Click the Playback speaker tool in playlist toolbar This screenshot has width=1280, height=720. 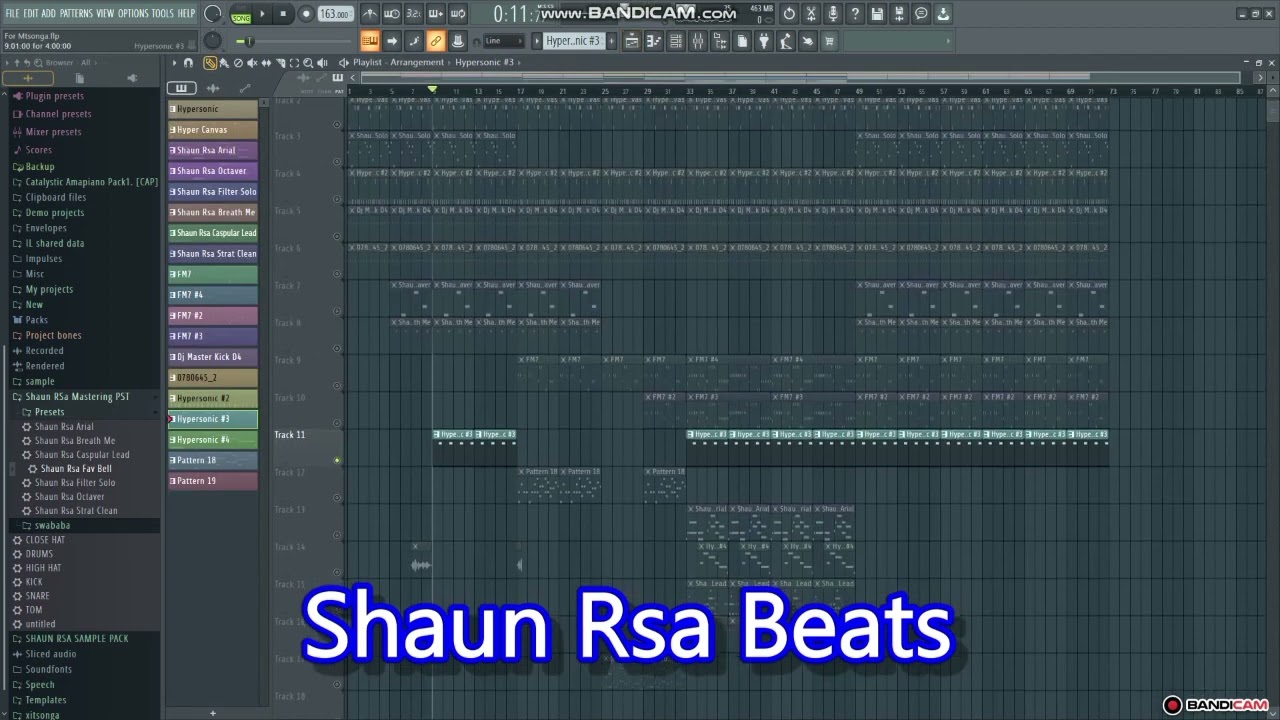[322, 63]
